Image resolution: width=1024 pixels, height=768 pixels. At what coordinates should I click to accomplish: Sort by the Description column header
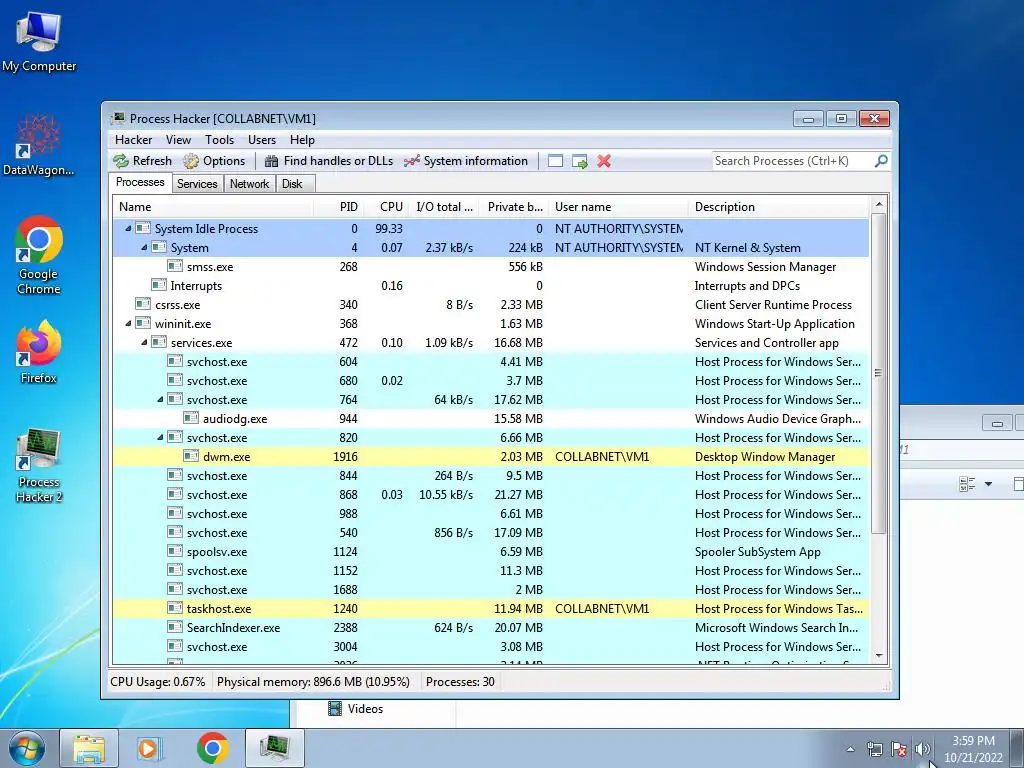pyautogui.click(x=779, y=207)
